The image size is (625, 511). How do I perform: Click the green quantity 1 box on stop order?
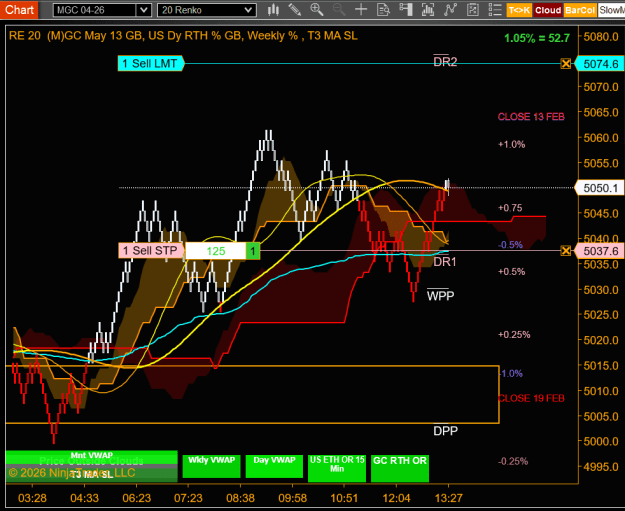click(253, 251)
